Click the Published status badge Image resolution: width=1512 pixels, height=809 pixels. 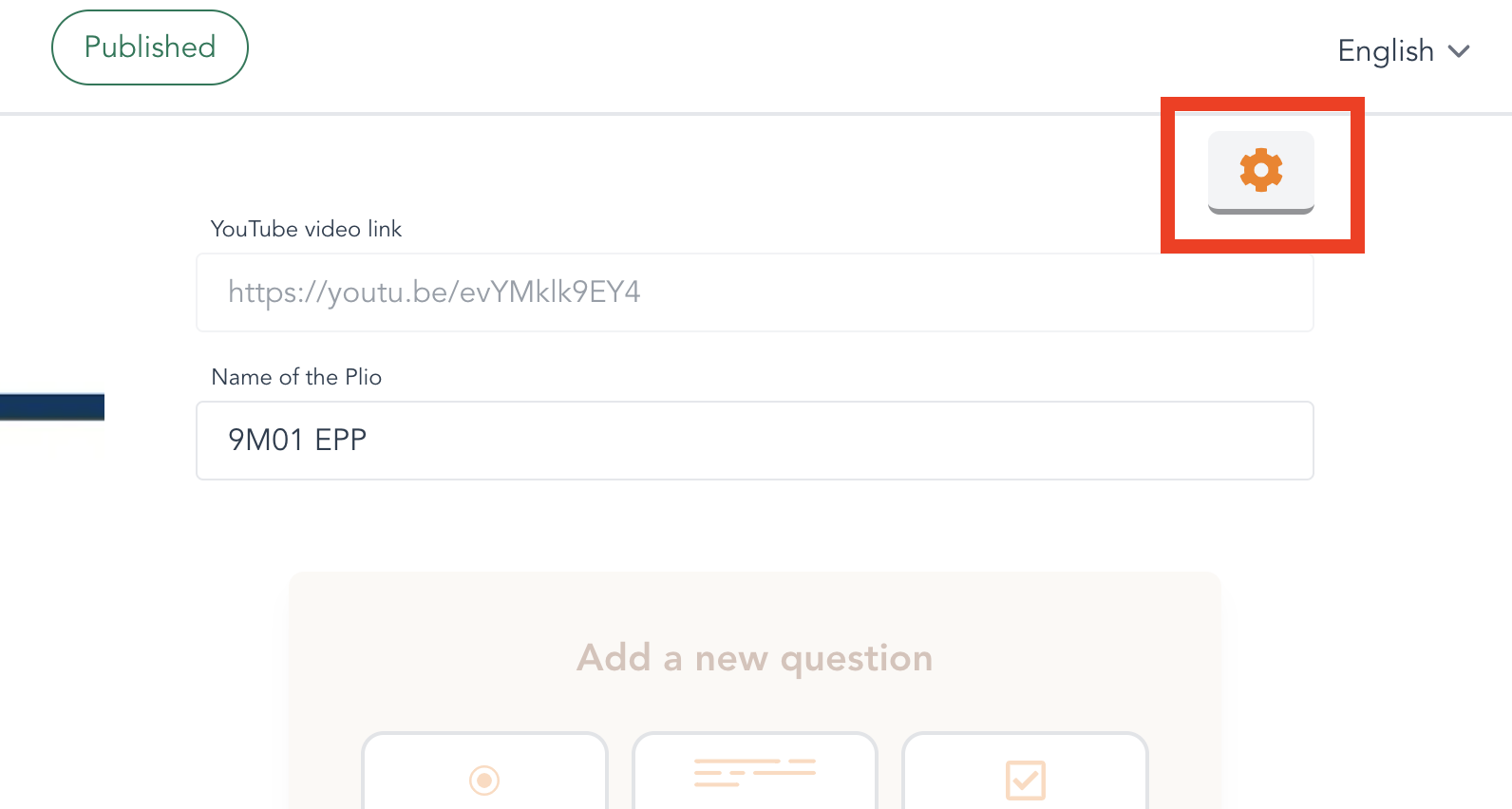click(150, 47)
